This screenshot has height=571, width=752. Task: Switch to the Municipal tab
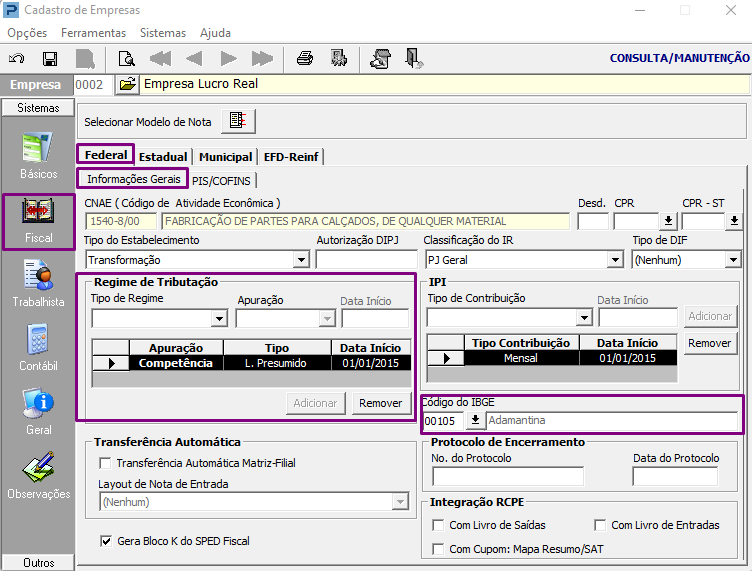click(225, 157)
